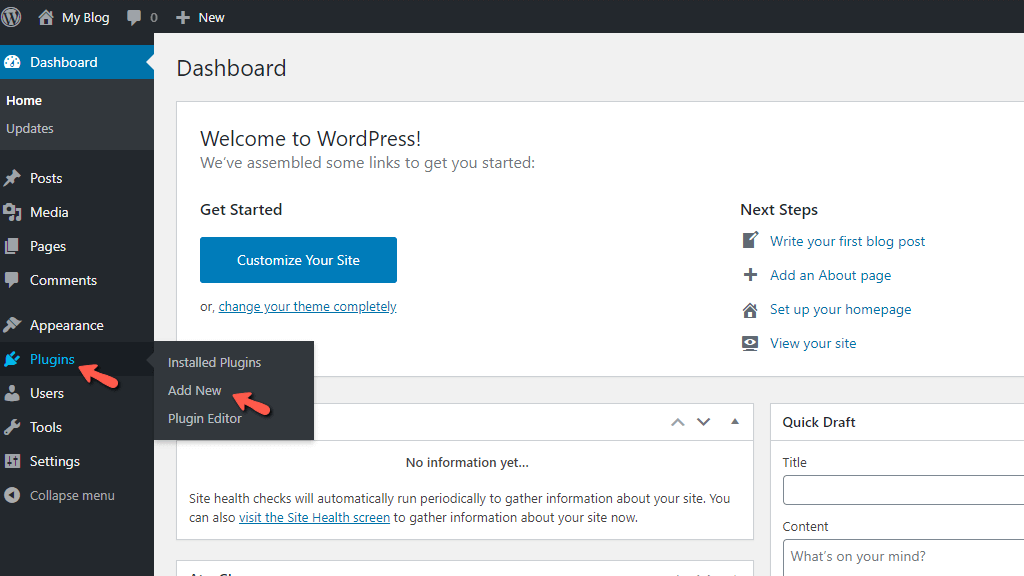This screenshot has height=576, width=1024.
Task: Click the pencil icon beside first blog post
Action: (749, 240)
